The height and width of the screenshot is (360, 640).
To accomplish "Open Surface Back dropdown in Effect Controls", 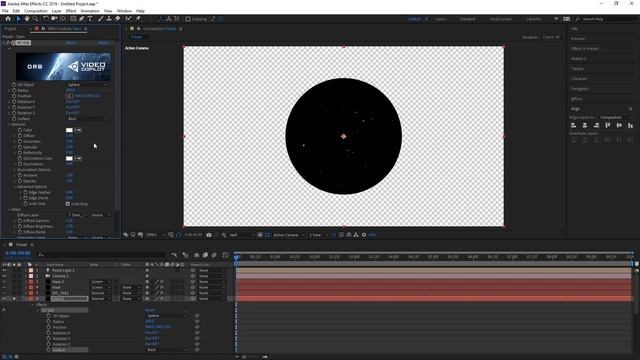I will 87,118.
